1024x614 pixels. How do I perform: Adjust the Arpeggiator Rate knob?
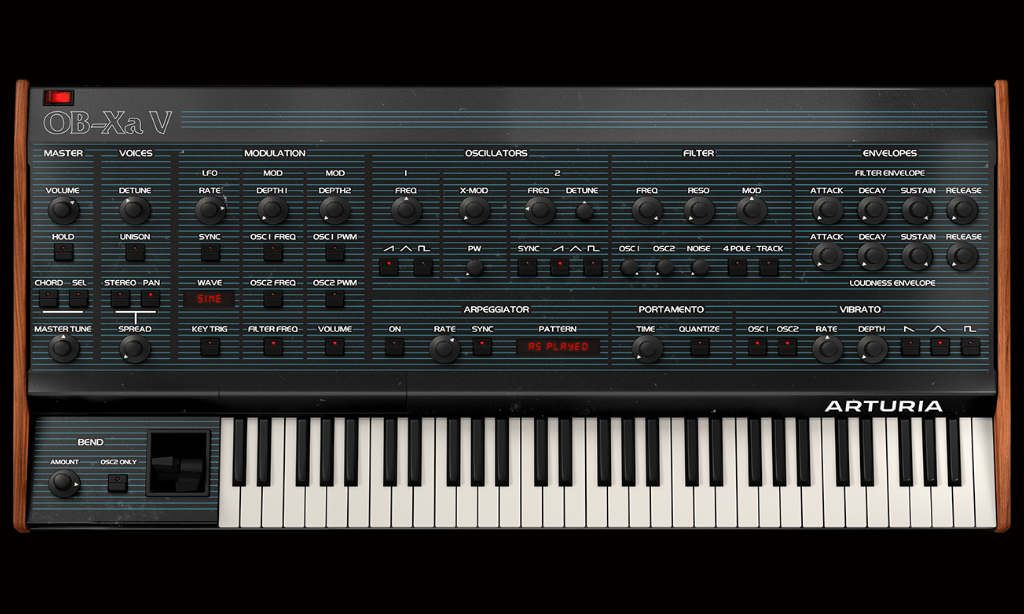[444, 348]
